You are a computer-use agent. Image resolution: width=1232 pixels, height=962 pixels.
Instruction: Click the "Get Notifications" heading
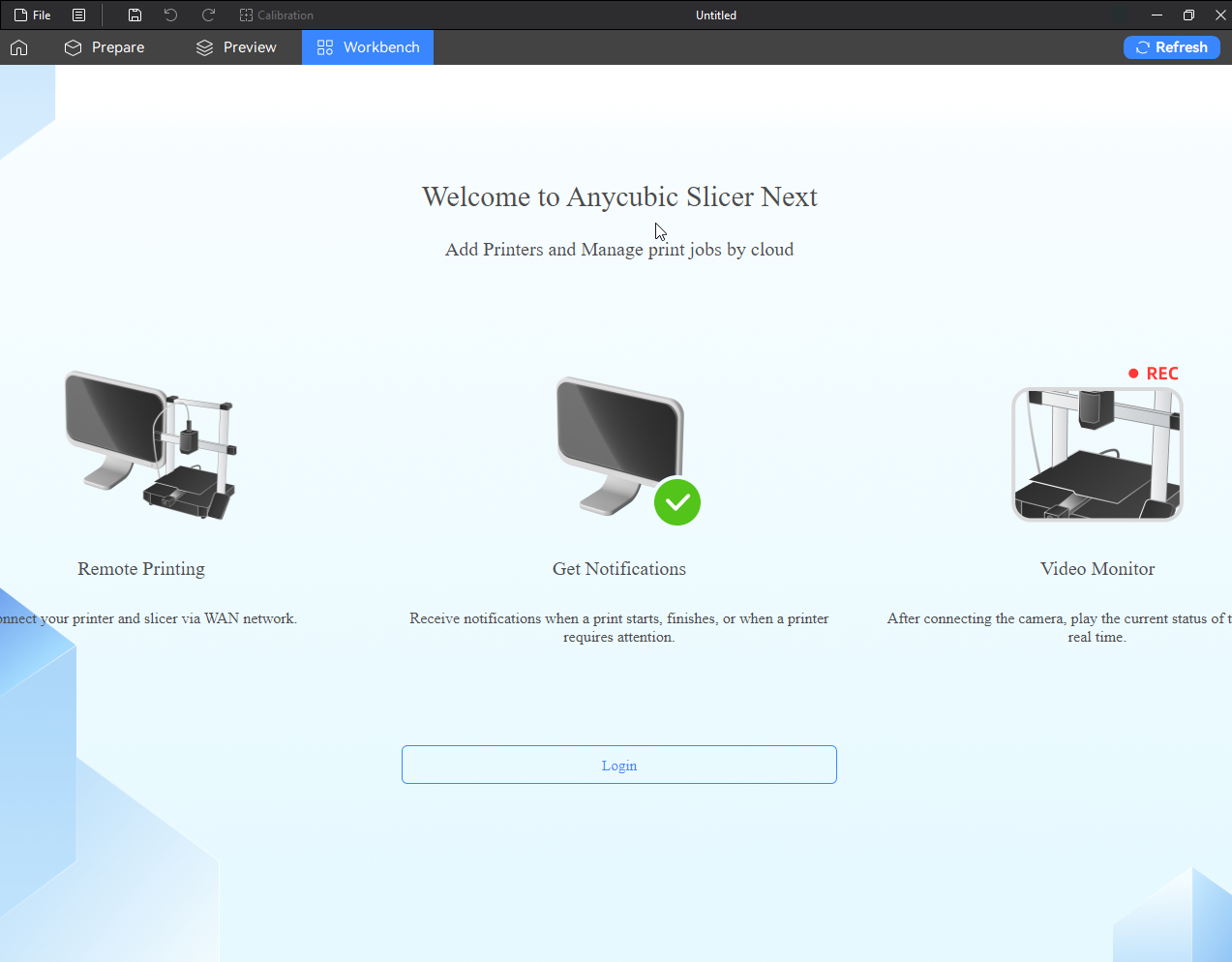[619, 569]
